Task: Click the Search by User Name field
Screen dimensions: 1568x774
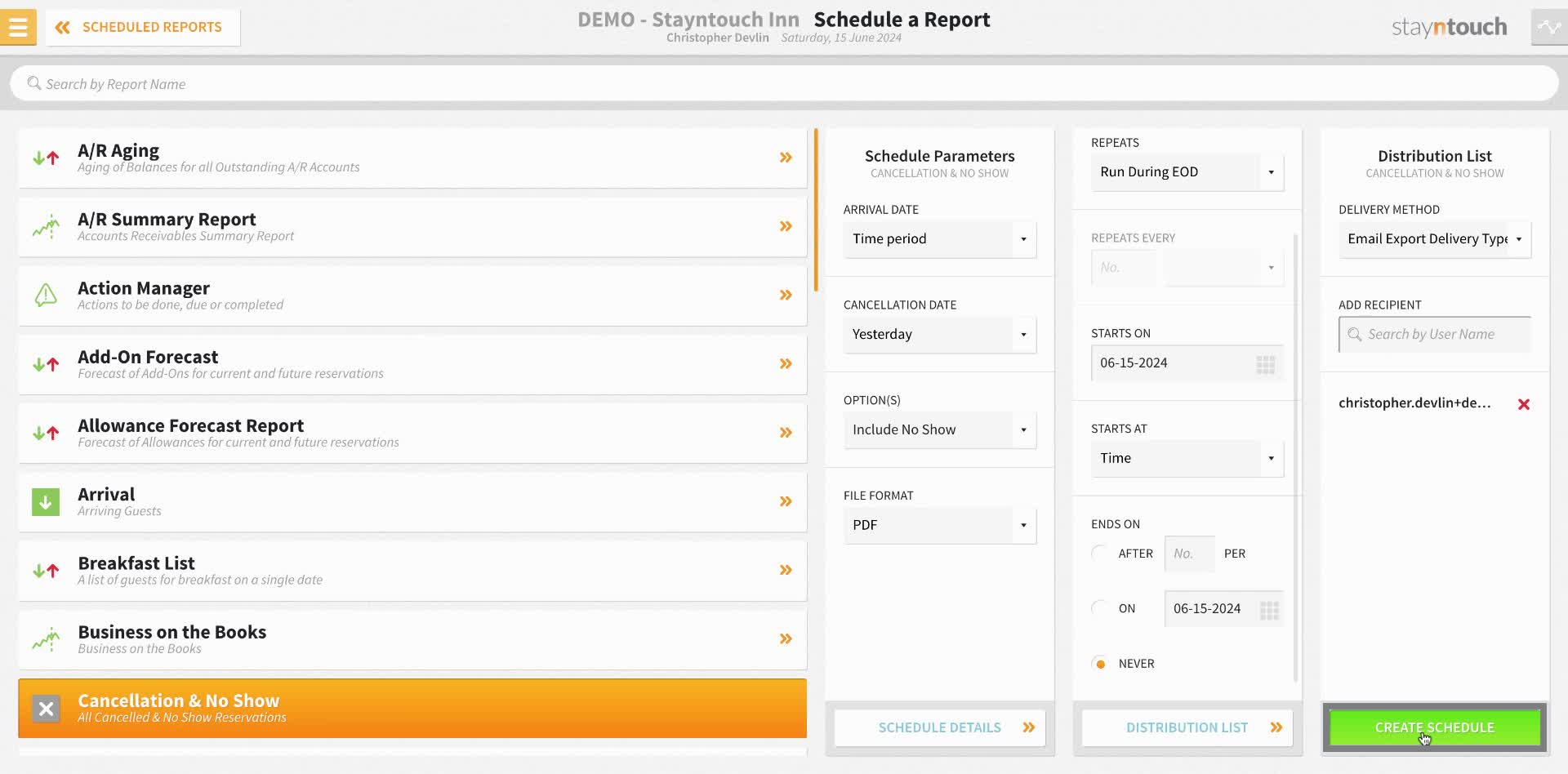Action: point(1435,335)
